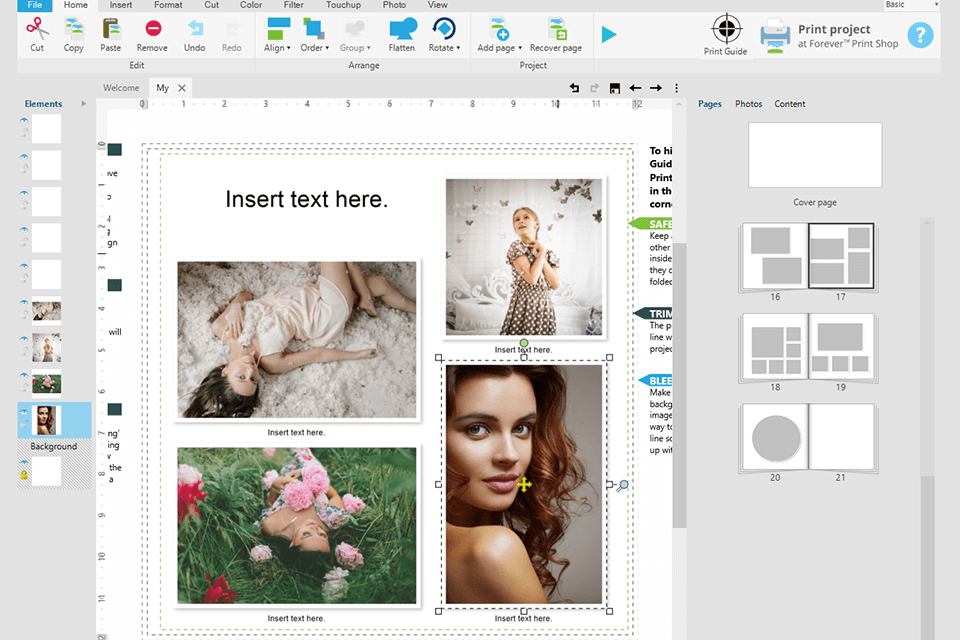Viewport: 960px width, 640px height.
Task: Click the Recover page icon
Action: click(x=557, y=28)
